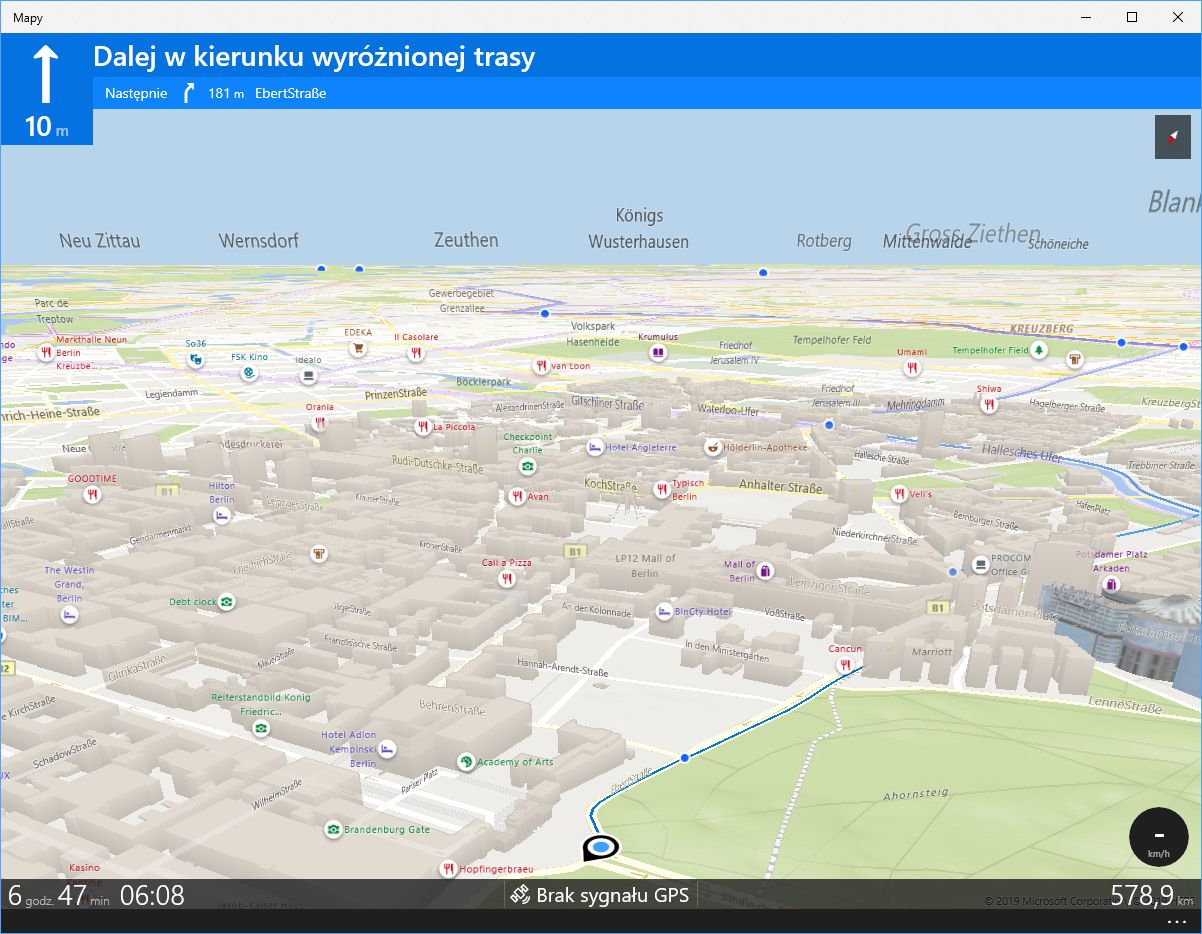Click the Ahornsteig path label

pyautogui.click(x=915, y=795)
